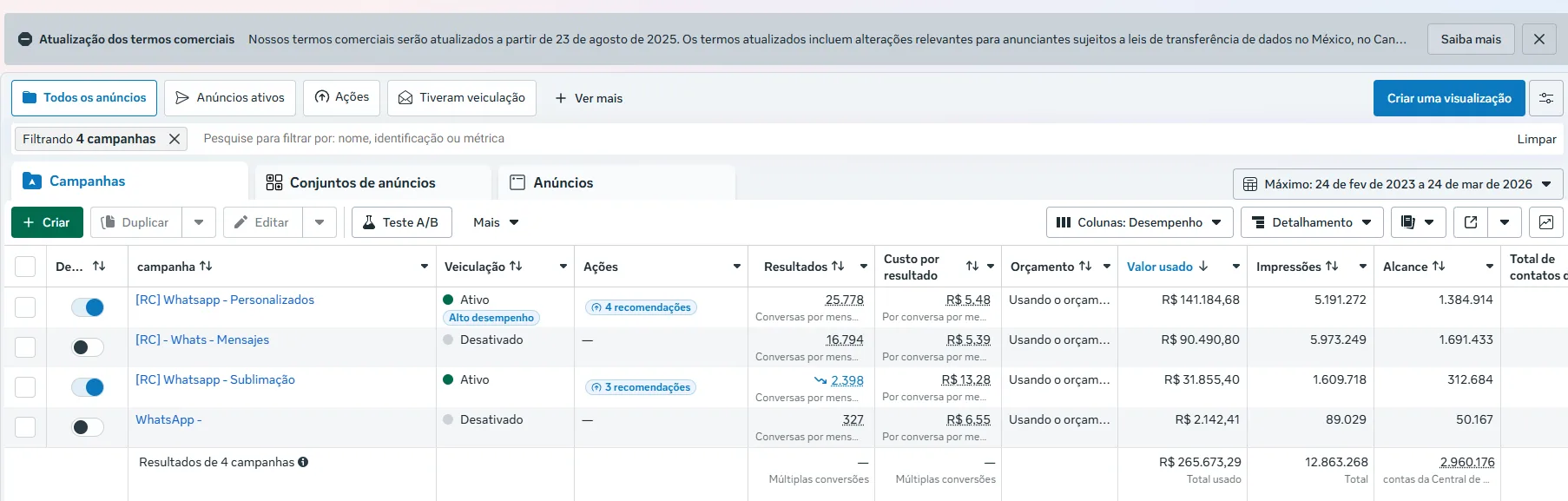The image size is (1568, 501).
Task: Open campanha column options arrow
Action: 425,267
